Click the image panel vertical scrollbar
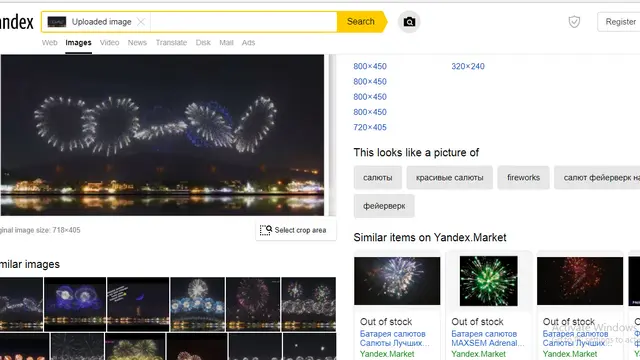This screenshot has height=360, width=640. point(332,135)
